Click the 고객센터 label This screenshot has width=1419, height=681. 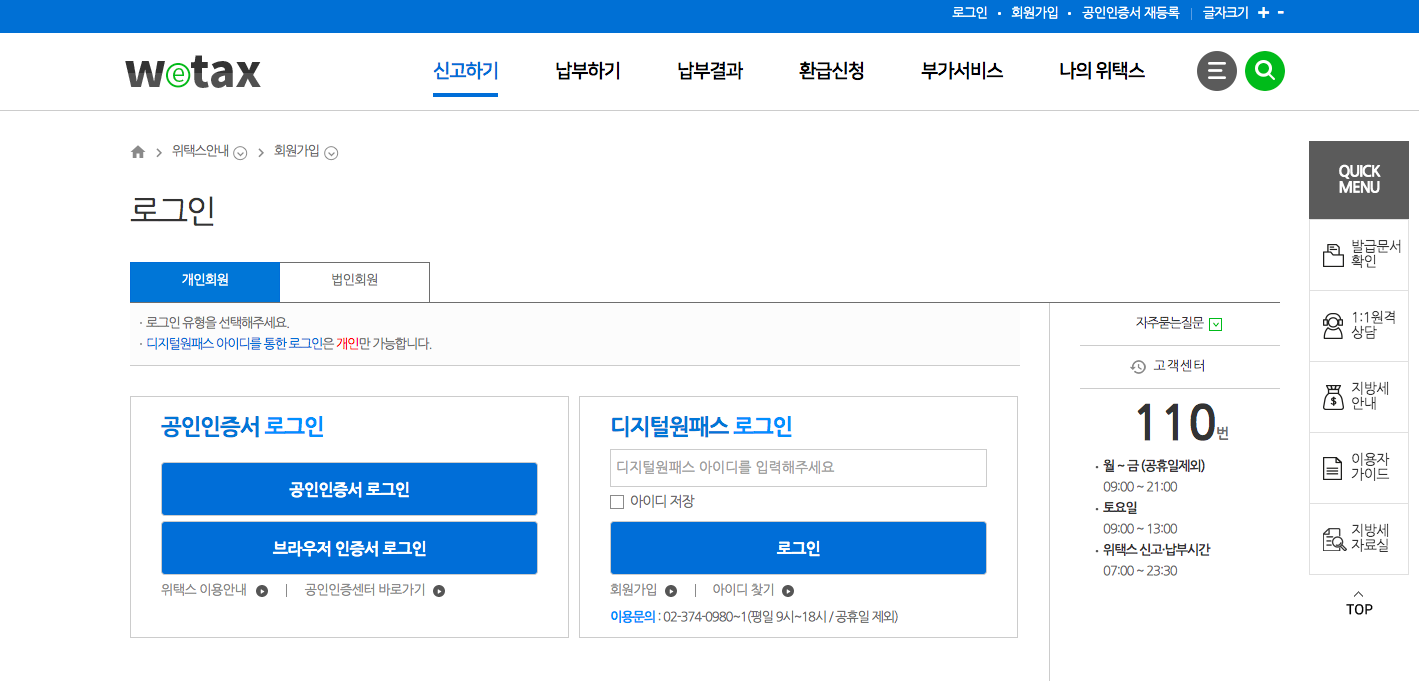coord(1179,366)
